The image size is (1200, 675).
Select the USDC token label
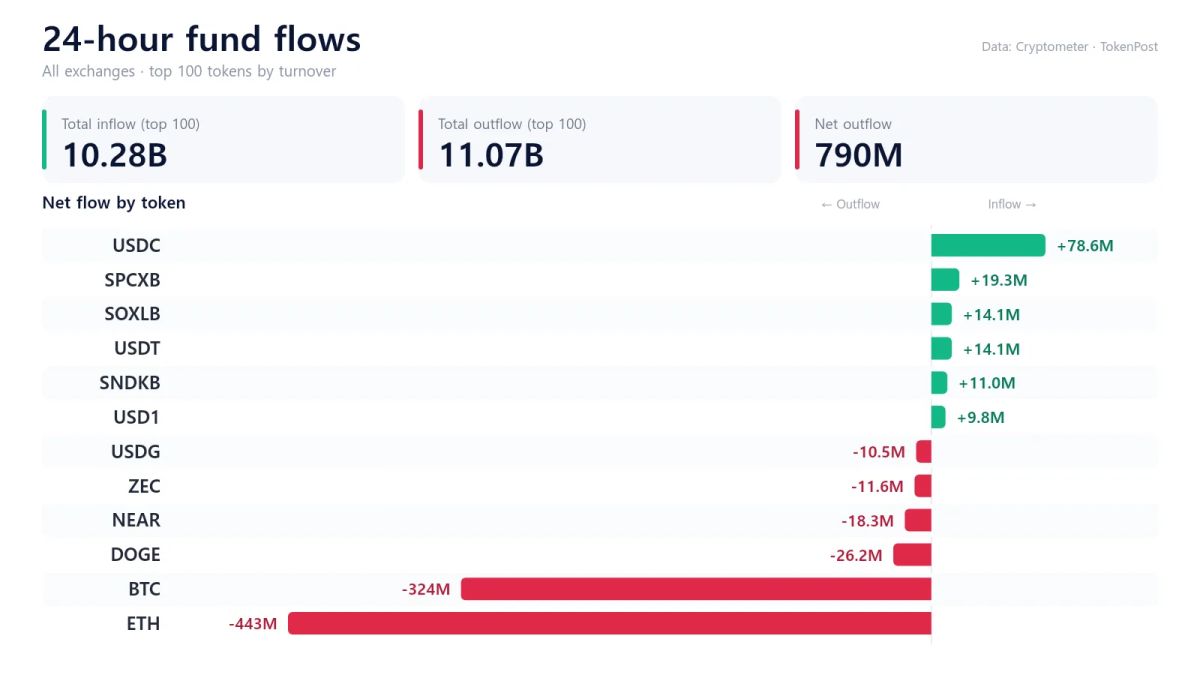(x=136, y=246)
